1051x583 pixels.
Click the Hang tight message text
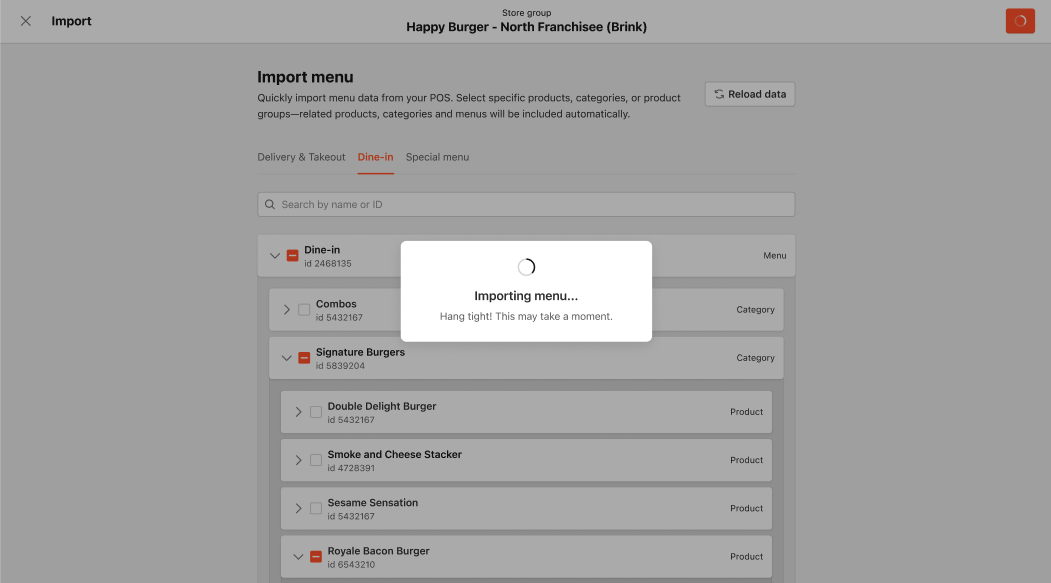click(x=526, y=316)
